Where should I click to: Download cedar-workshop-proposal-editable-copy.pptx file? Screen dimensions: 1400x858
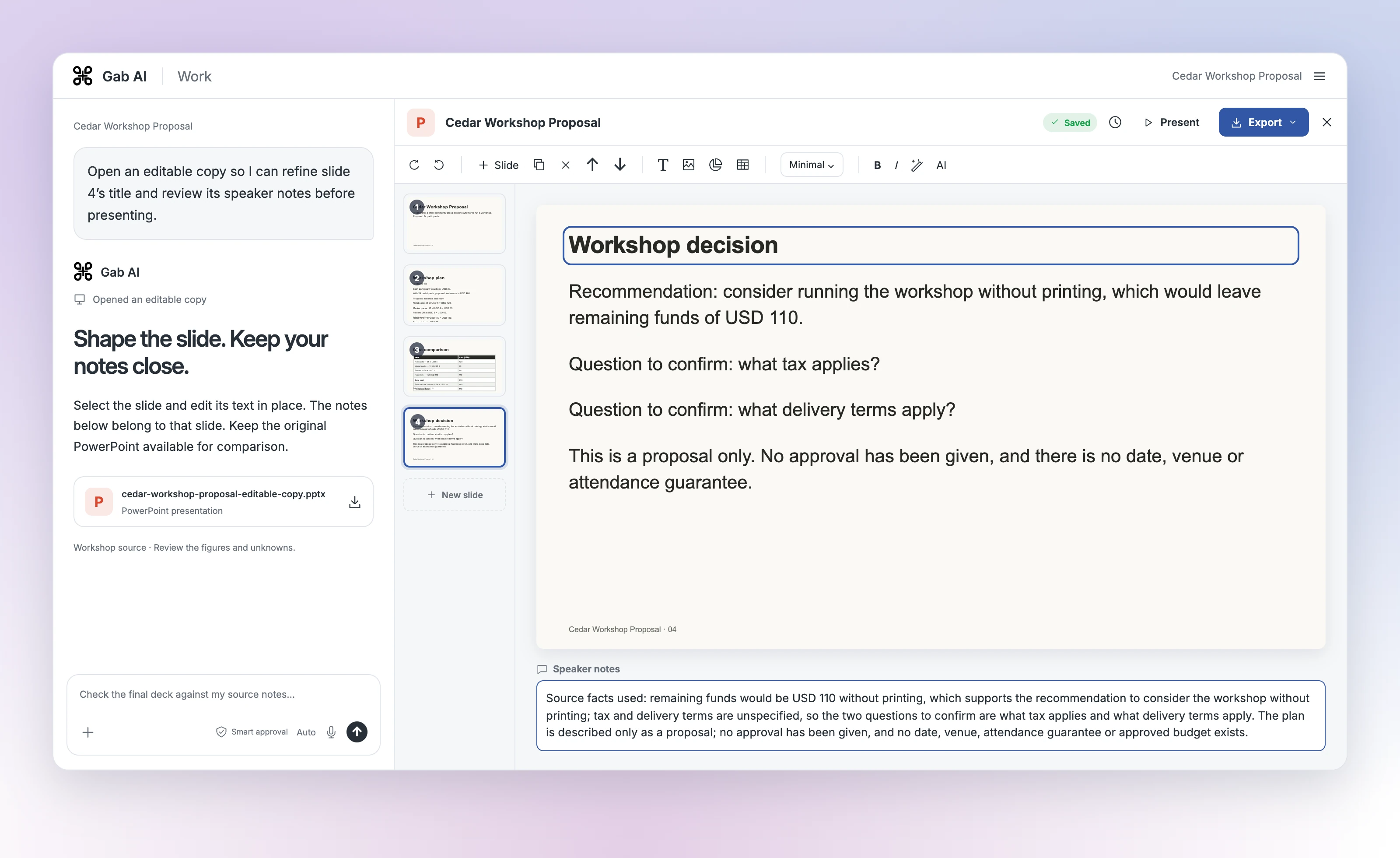coord(354,502)
